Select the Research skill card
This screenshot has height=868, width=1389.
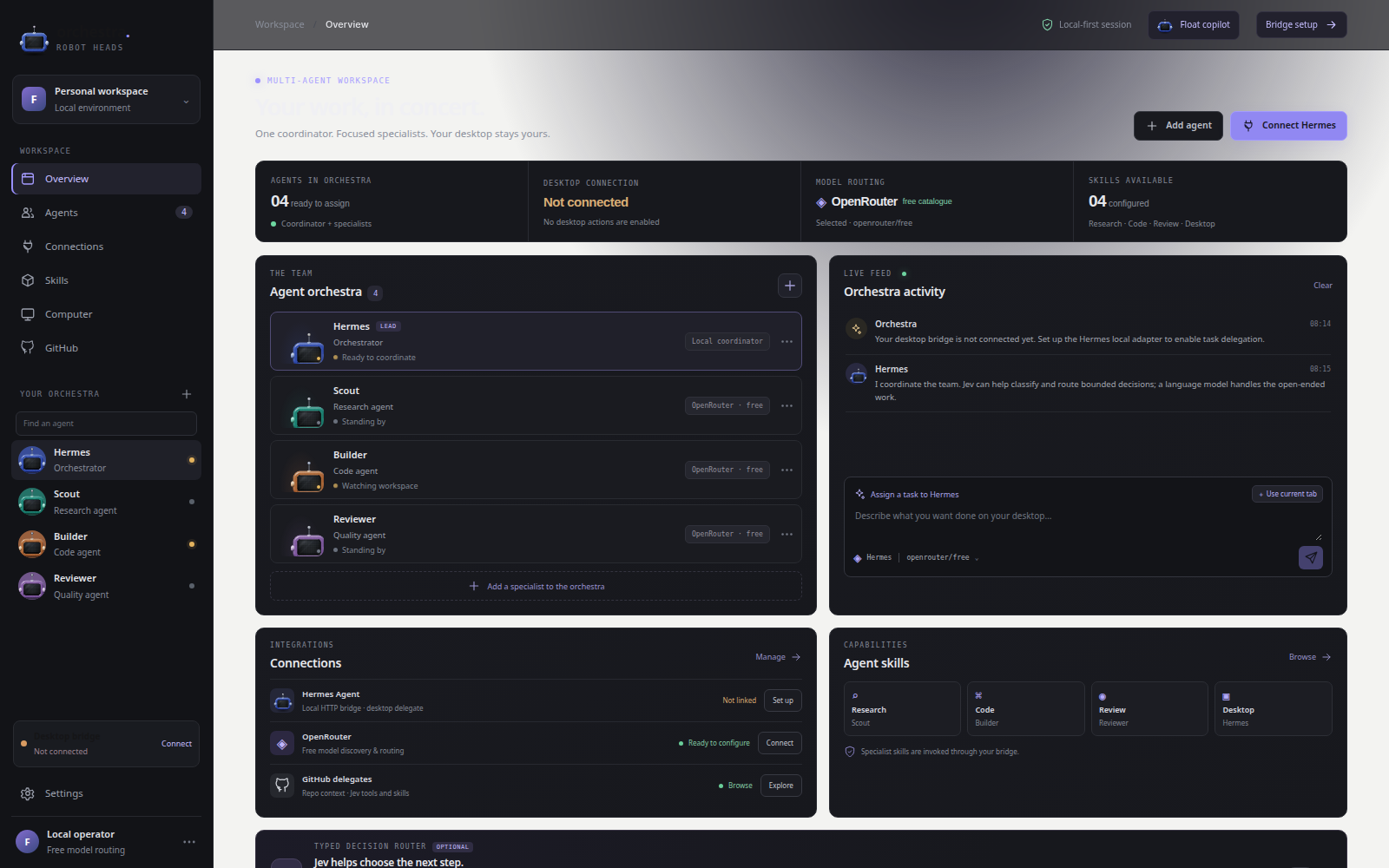(x=902, y=708)
